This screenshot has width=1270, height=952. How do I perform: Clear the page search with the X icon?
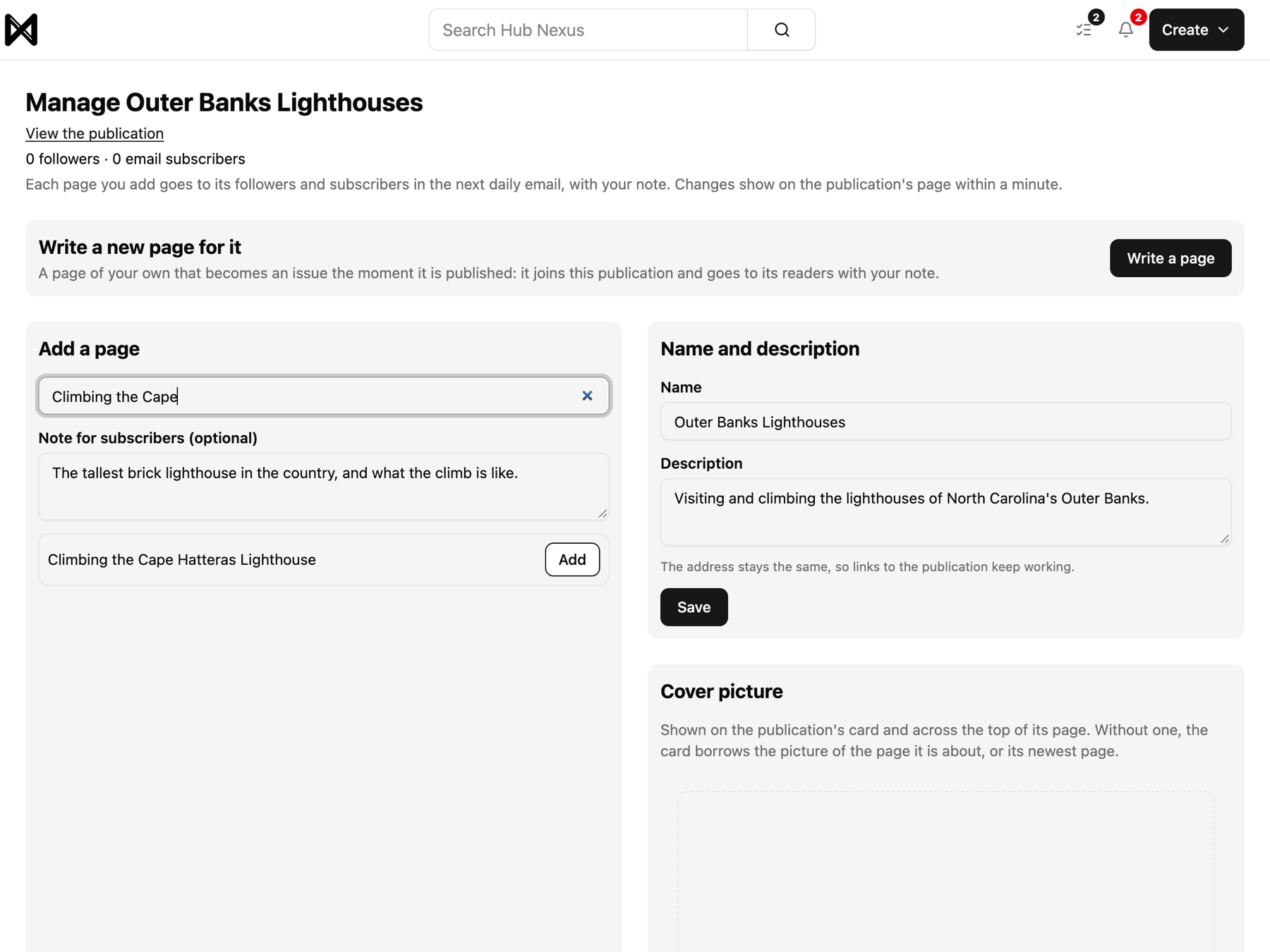click(x=587, y=396)
